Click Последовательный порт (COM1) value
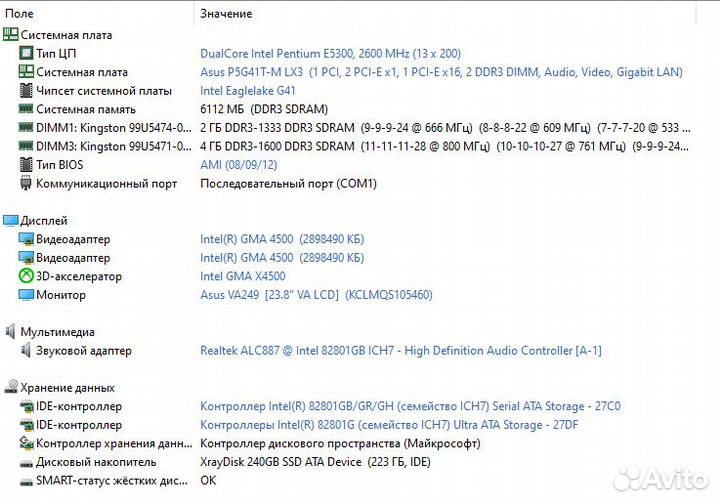This screenshot has height=504, width=720. click(x=288, y=184)
